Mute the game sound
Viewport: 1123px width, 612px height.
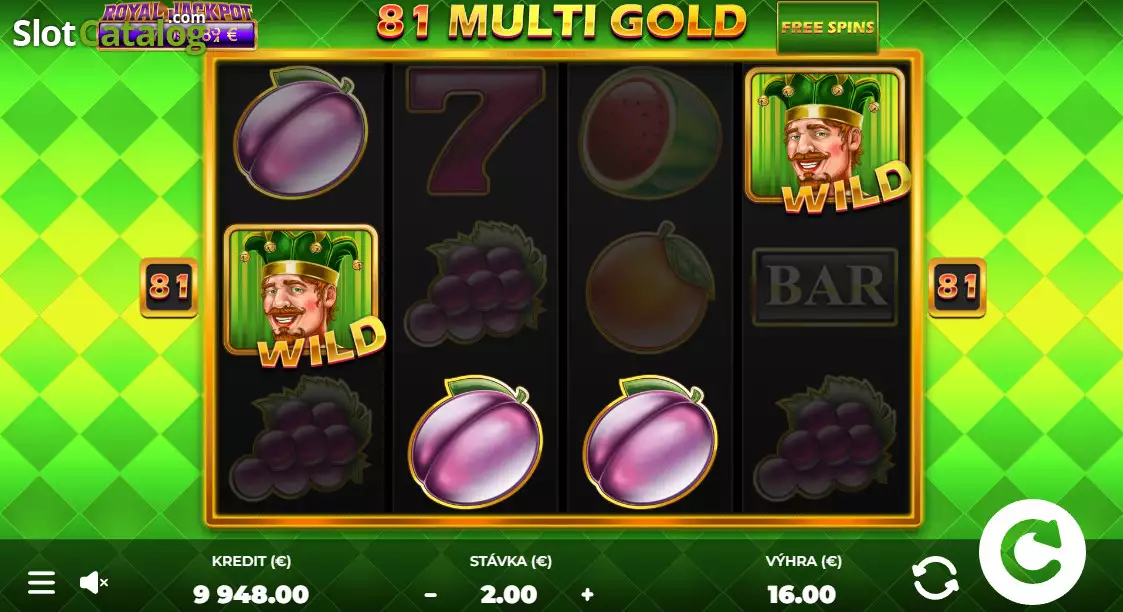coord(93,583)
